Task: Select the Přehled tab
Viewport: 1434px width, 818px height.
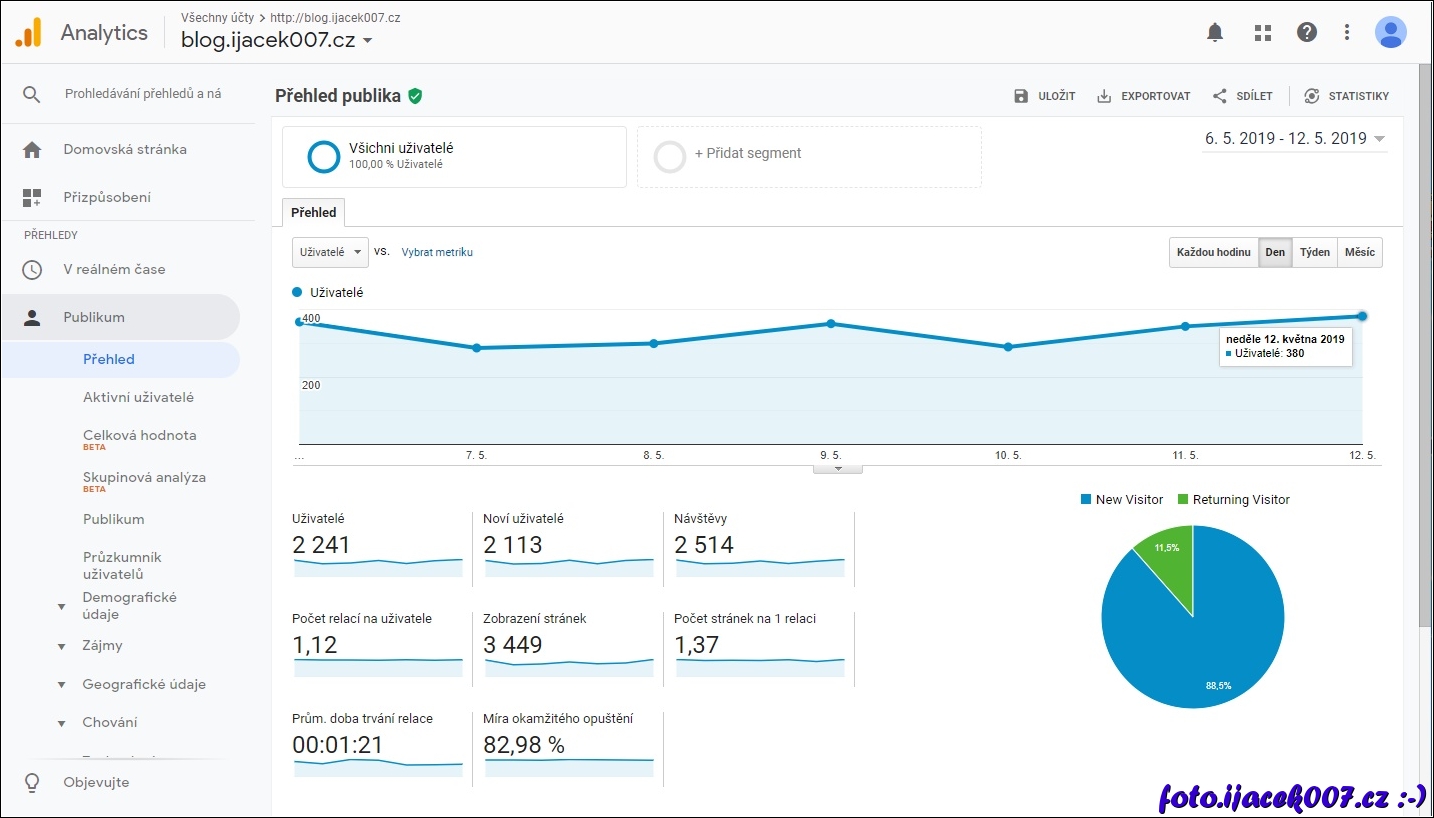Action: click(x=314, y=213)
